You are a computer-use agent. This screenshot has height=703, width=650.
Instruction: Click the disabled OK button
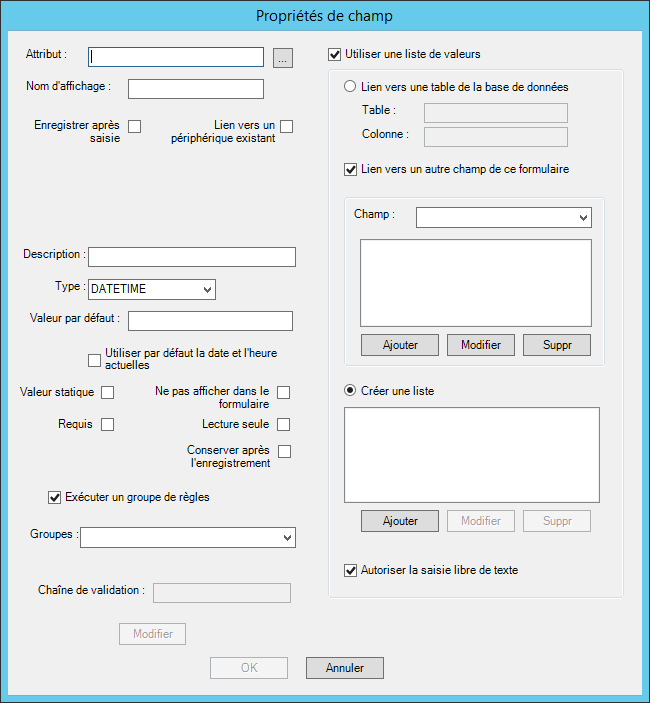(249, 668)
